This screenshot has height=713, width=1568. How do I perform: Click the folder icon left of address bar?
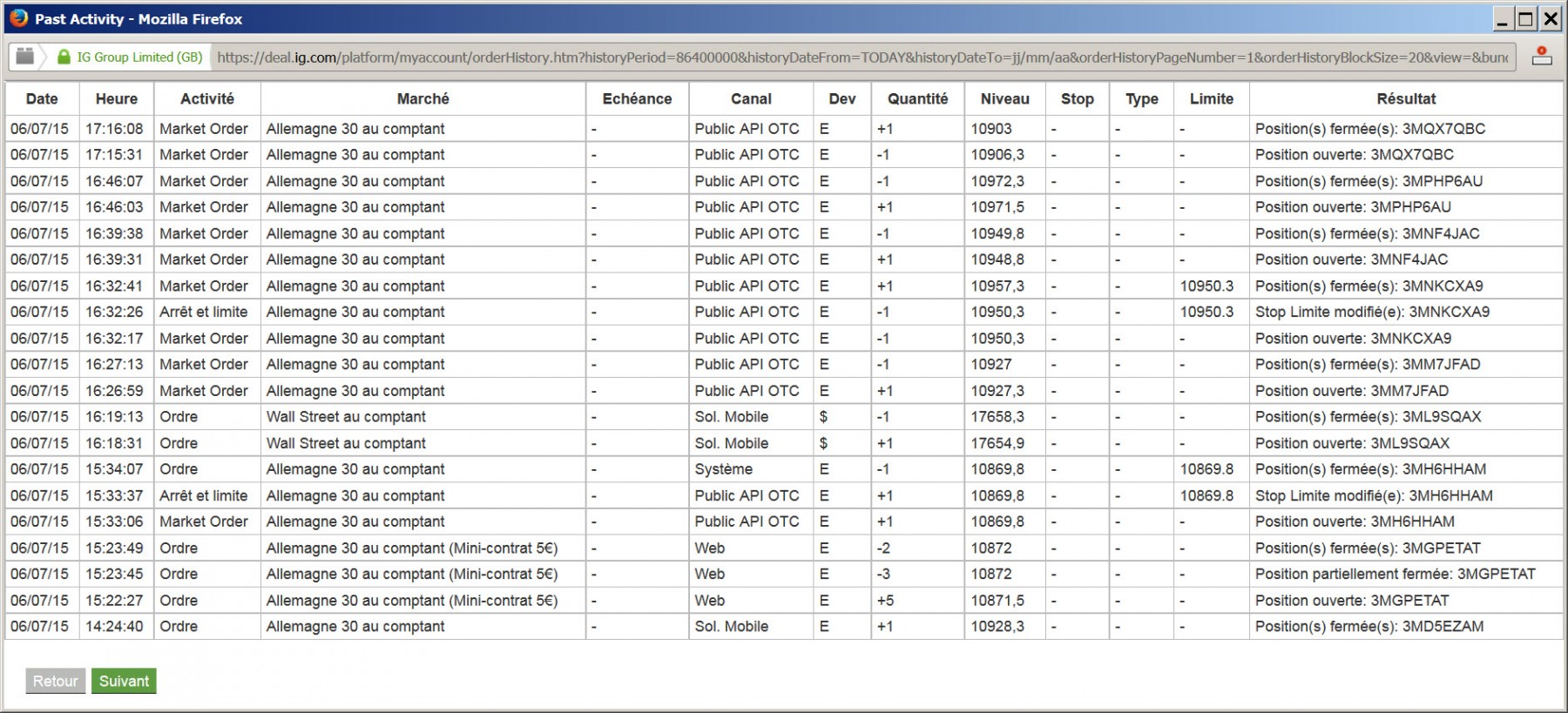click(x=25, y=57)
